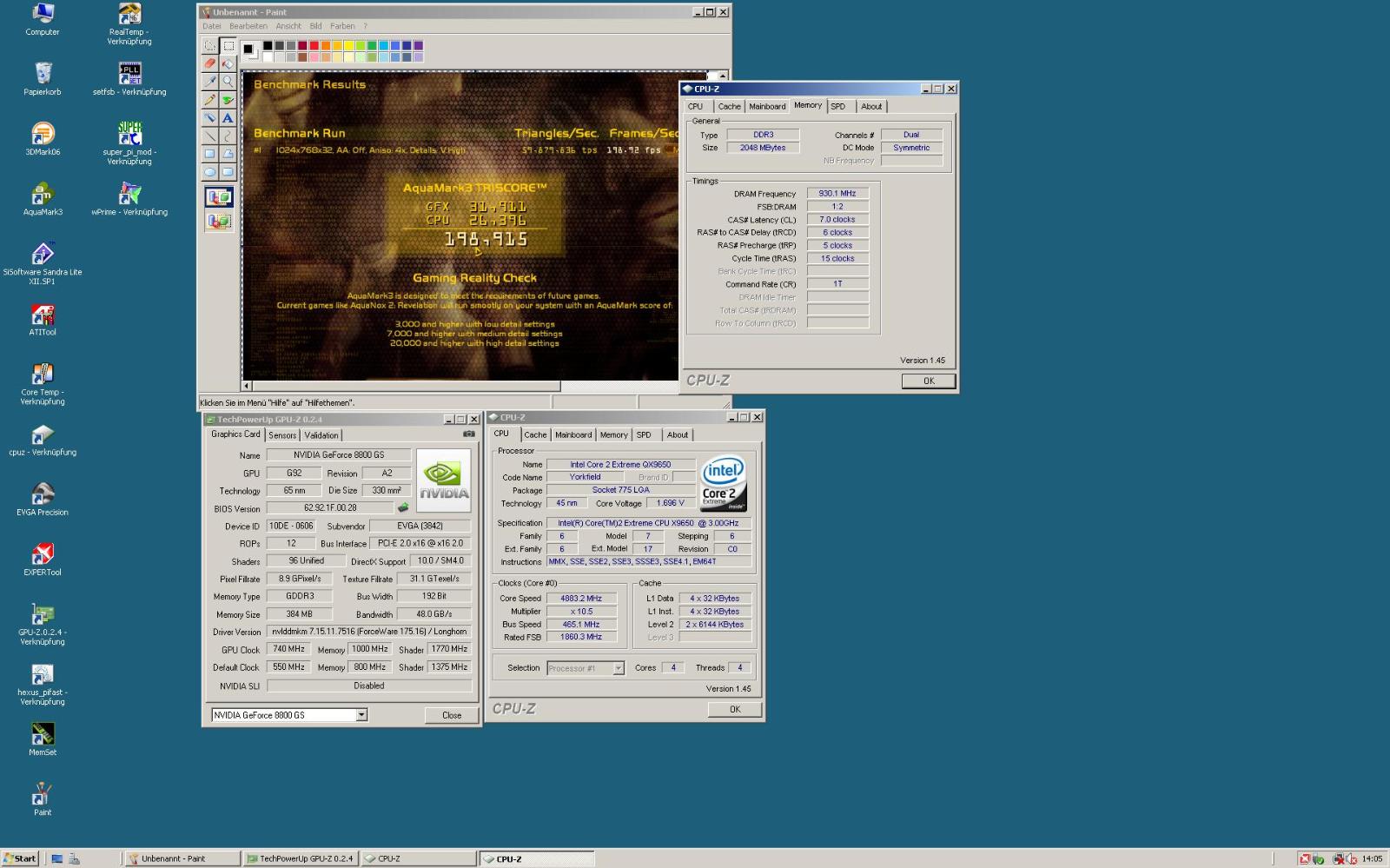Click the Show Desktop quick launch icon
The image size is (1390, 868).
[57, 858]
